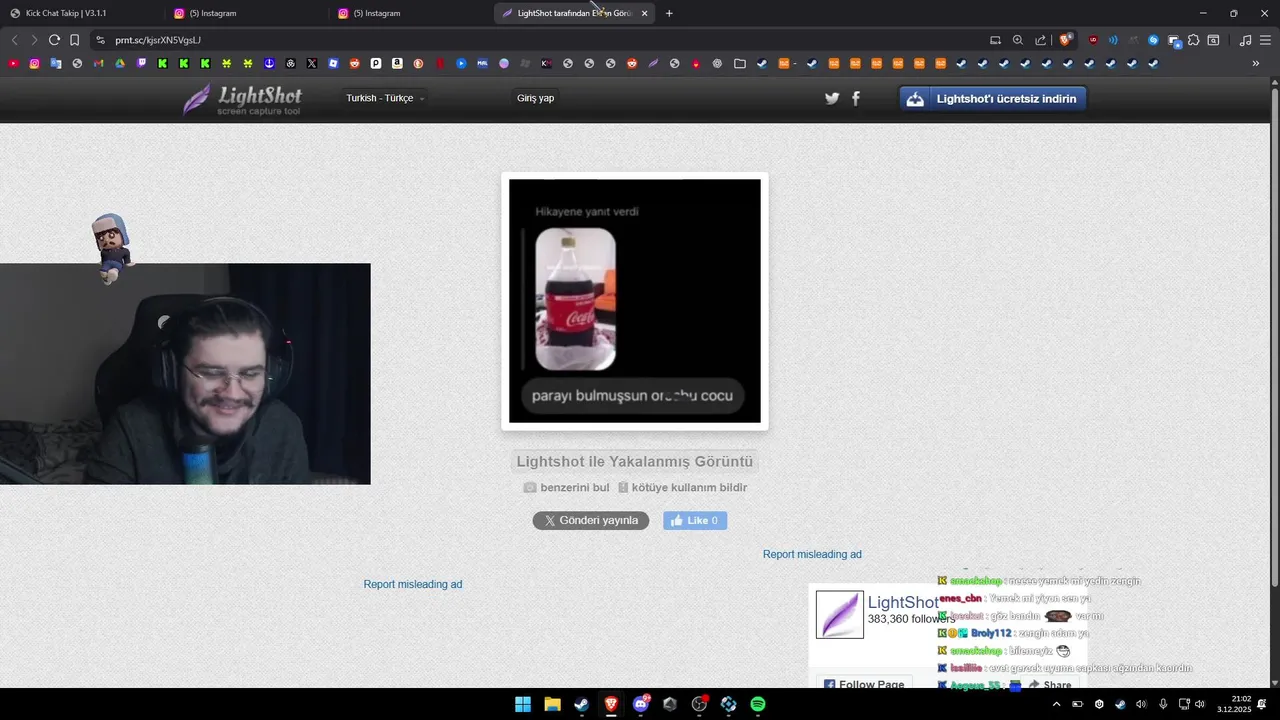Click Lightshot'ı ücretsiz indirin button

coord(993,98)
